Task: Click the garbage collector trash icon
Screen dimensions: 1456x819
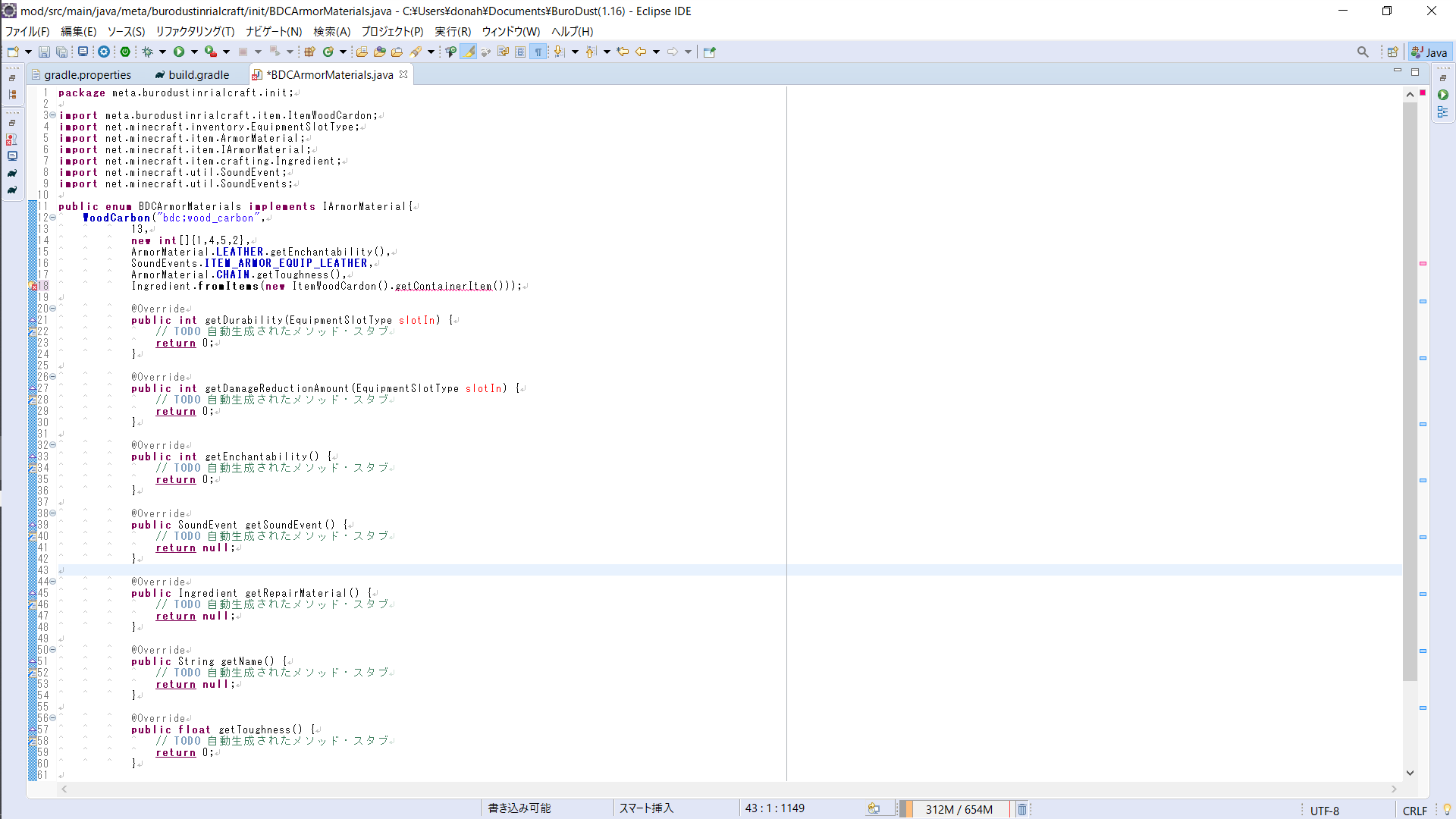Action: (x=1021, y=809)
